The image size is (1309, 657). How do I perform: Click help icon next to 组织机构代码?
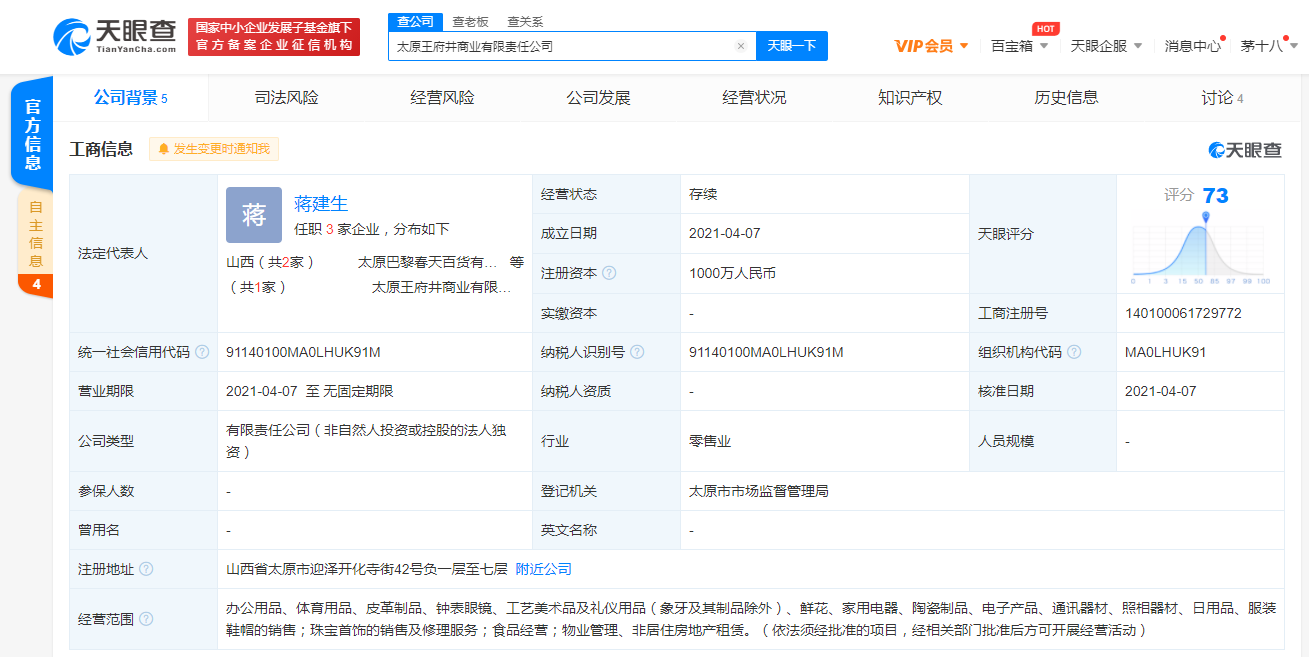(x=1074, y=352)
